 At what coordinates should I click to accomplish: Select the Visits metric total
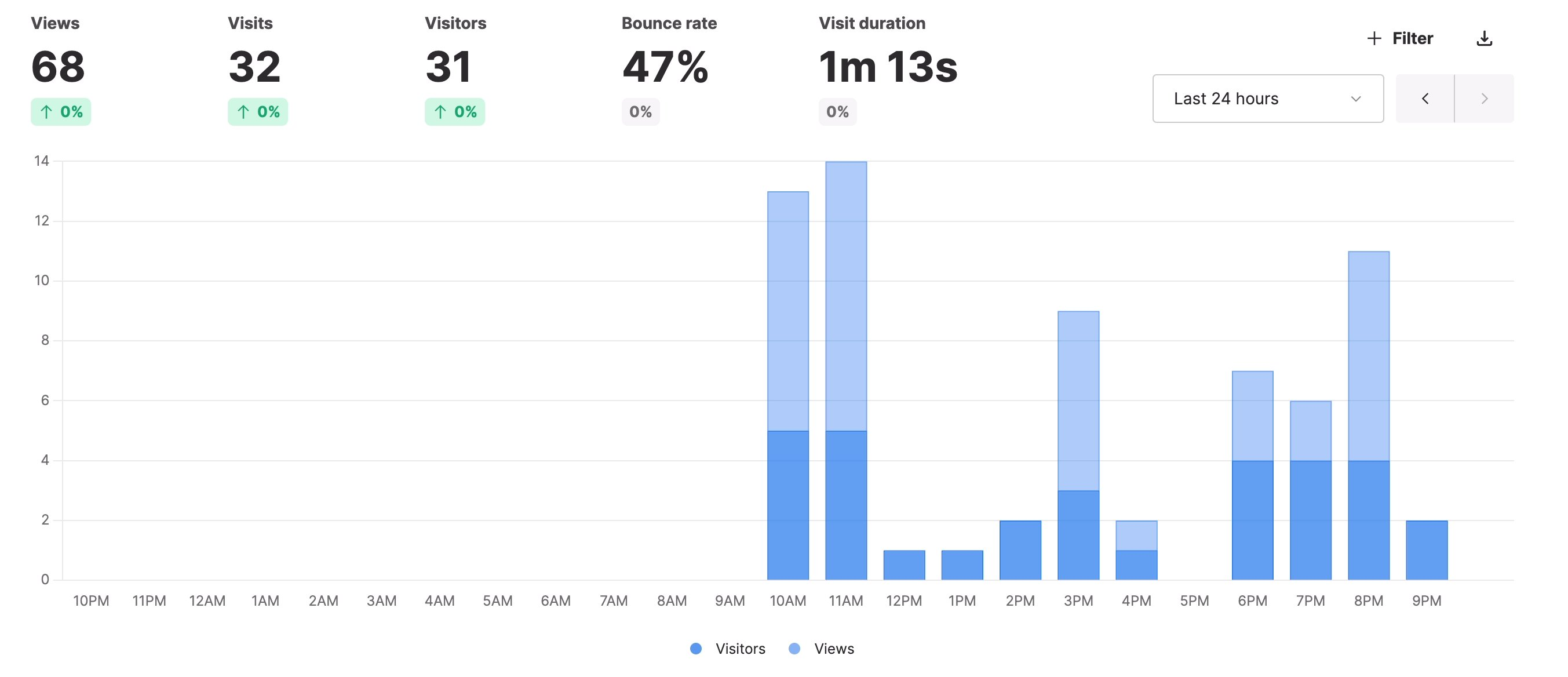pos(254,66)
